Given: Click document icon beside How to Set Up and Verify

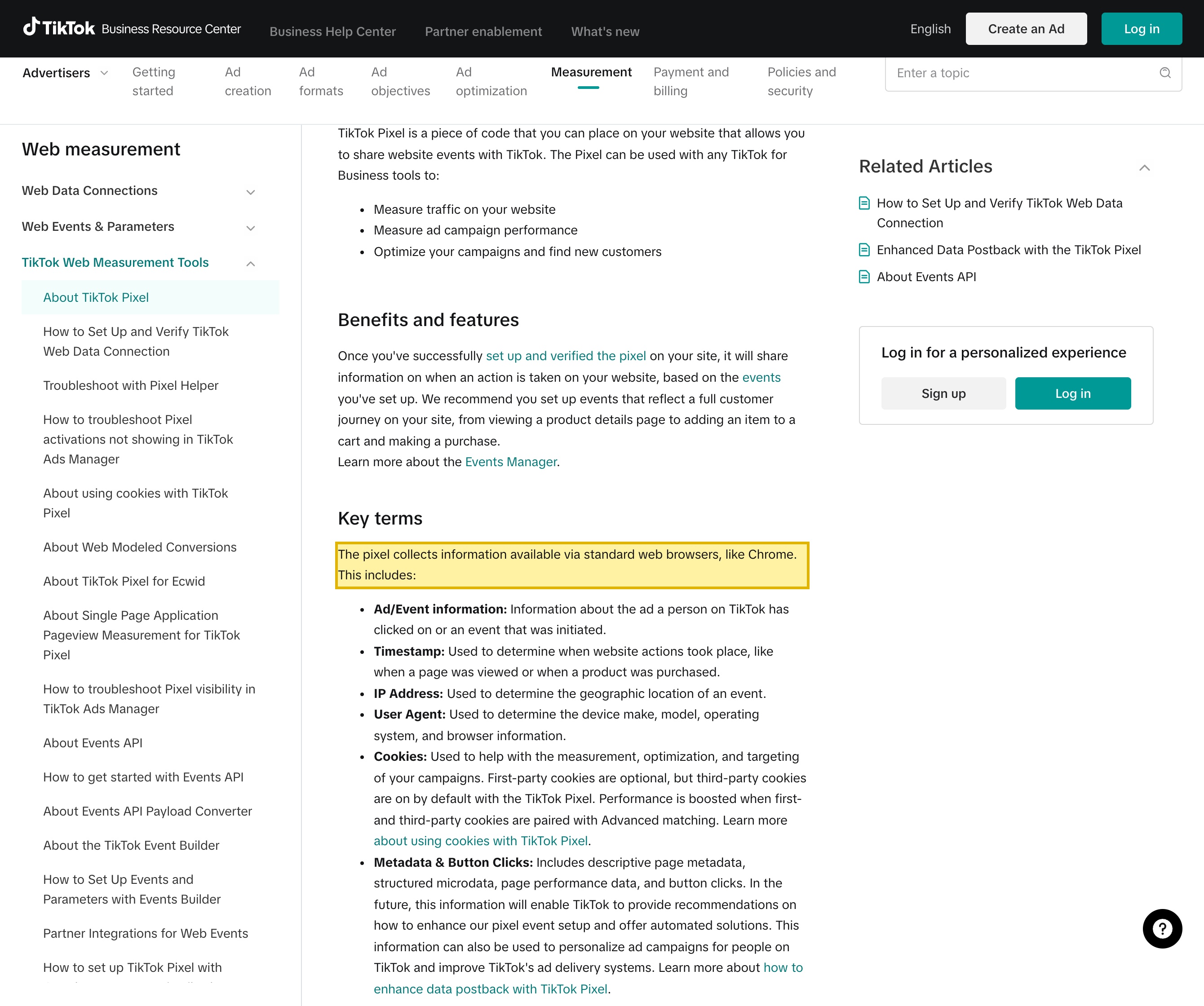Looking at the screenshot, I should click(x=864, y=203).
